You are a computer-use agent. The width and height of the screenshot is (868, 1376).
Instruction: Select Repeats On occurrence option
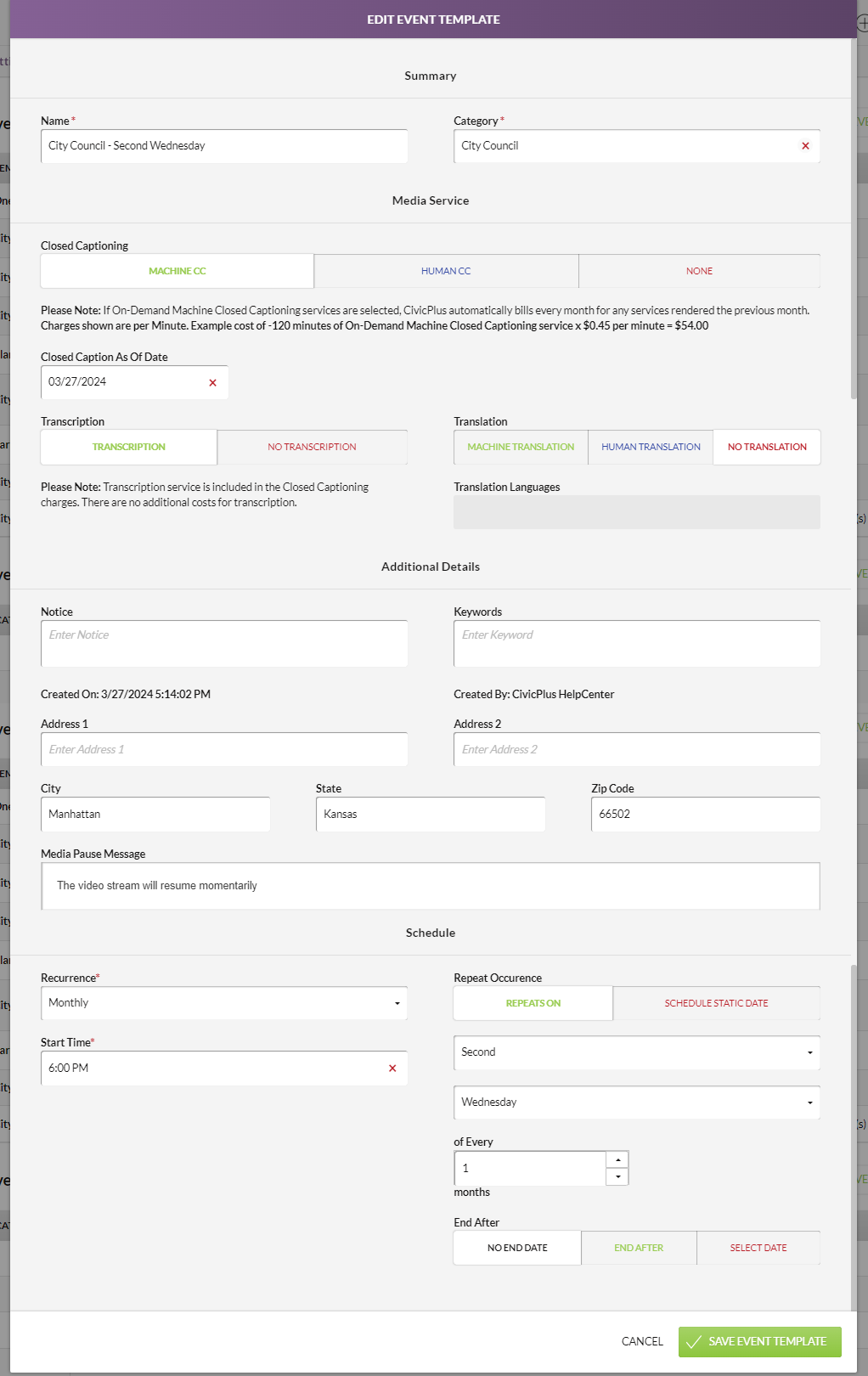[x=533, y=1003]
